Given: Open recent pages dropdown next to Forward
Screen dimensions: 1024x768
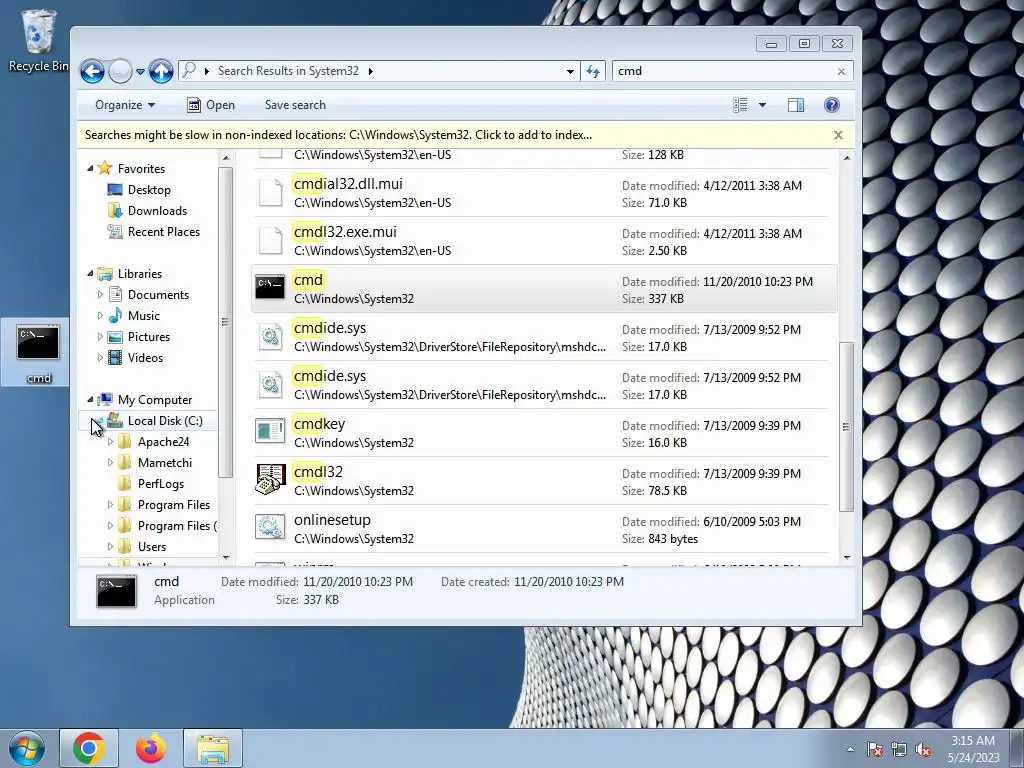Looking at the screenshot, I should [x=140, y=72].
